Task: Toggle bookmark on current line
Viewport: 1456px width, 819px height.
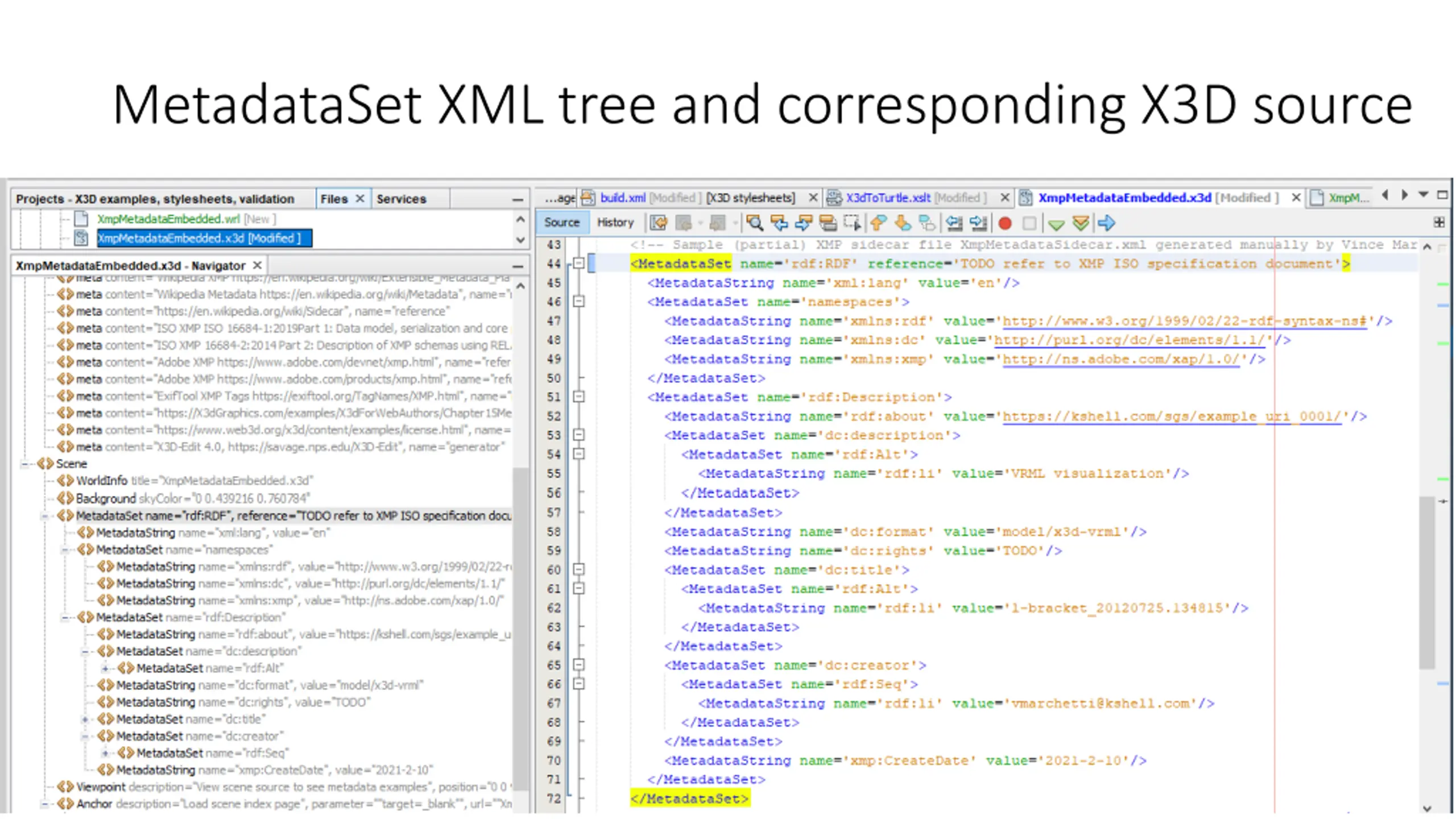Action: pyautogui.click(x=927, y=223)
